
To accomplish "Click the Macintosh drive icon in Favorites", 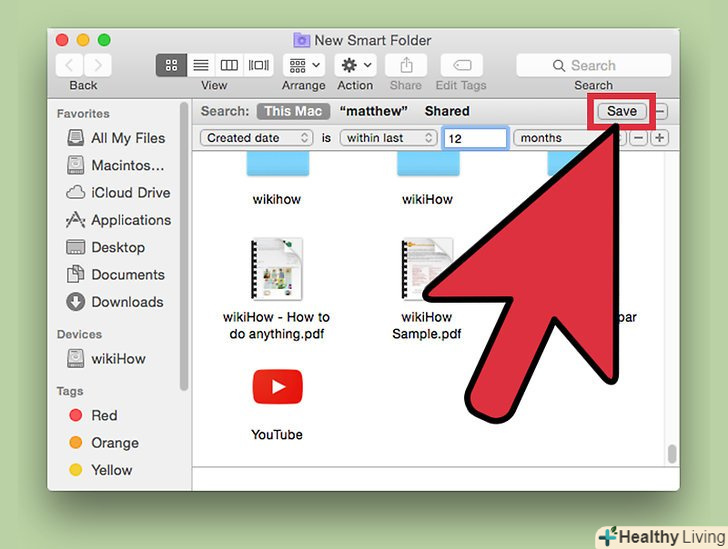I will [76, 165].
